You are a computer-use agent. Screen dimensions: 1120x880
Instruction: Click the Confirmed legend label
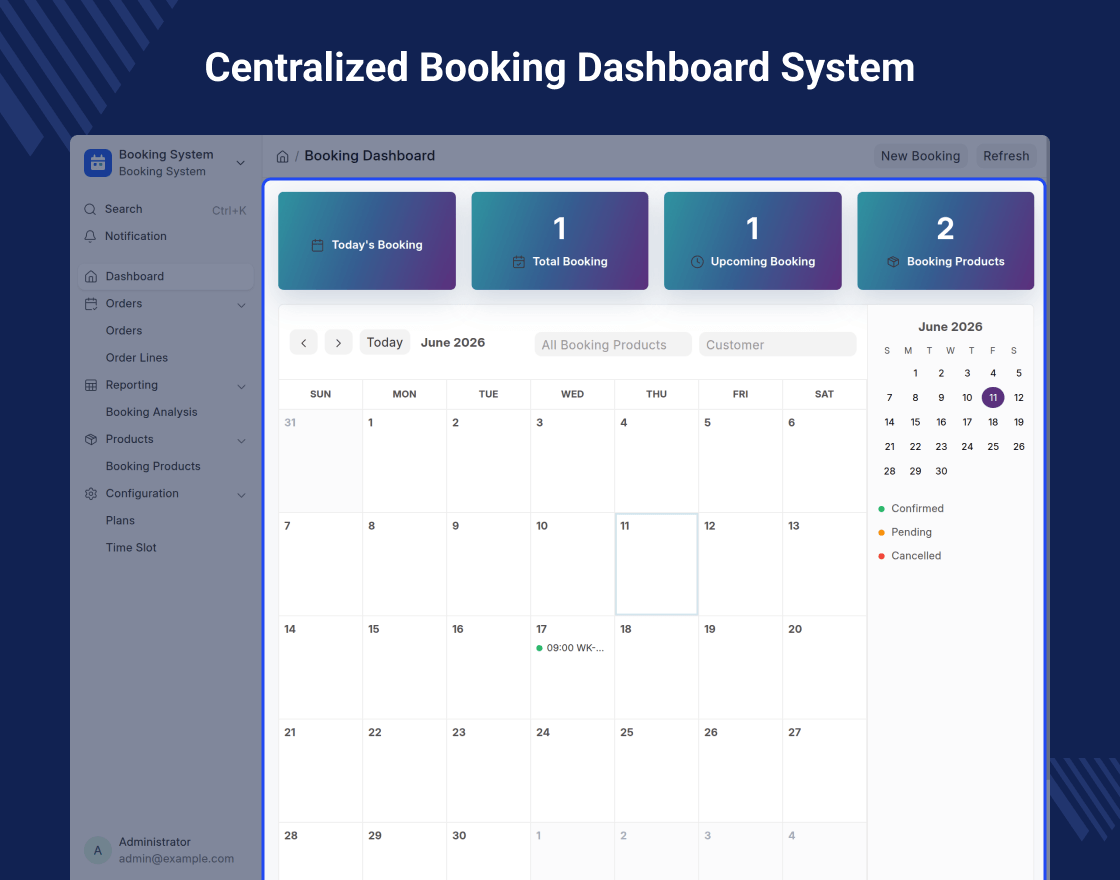pos(917,509)
